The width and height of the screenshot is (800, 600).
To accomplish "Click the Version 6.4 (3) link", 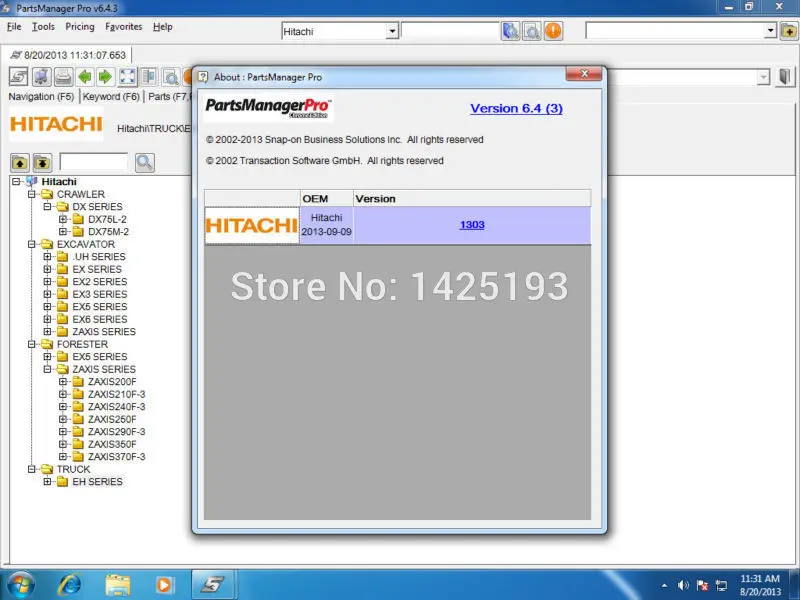I will (x=516, y=108).
